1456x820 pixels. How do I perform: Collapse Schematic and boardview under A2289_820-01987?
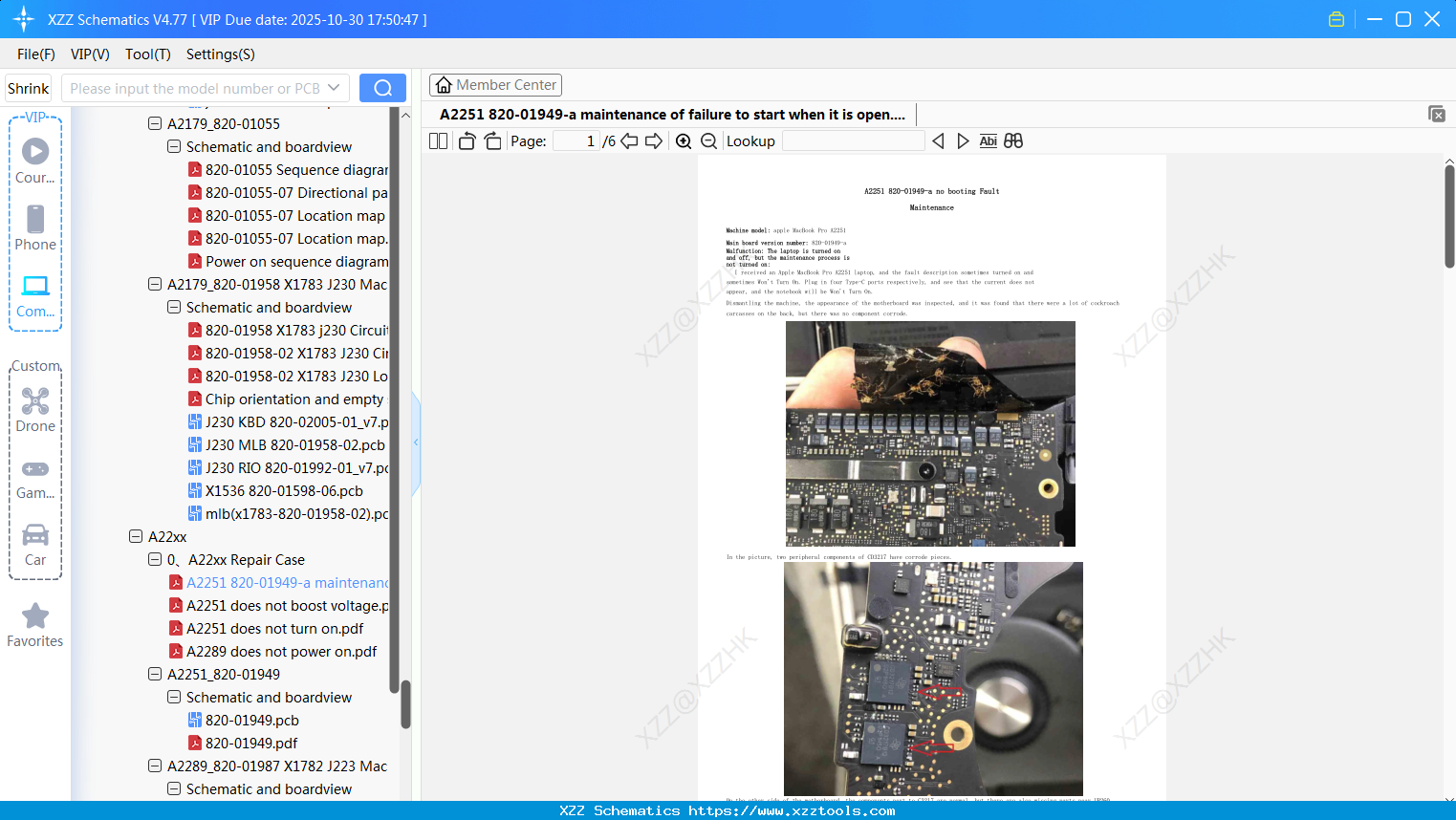click(174, 788)
